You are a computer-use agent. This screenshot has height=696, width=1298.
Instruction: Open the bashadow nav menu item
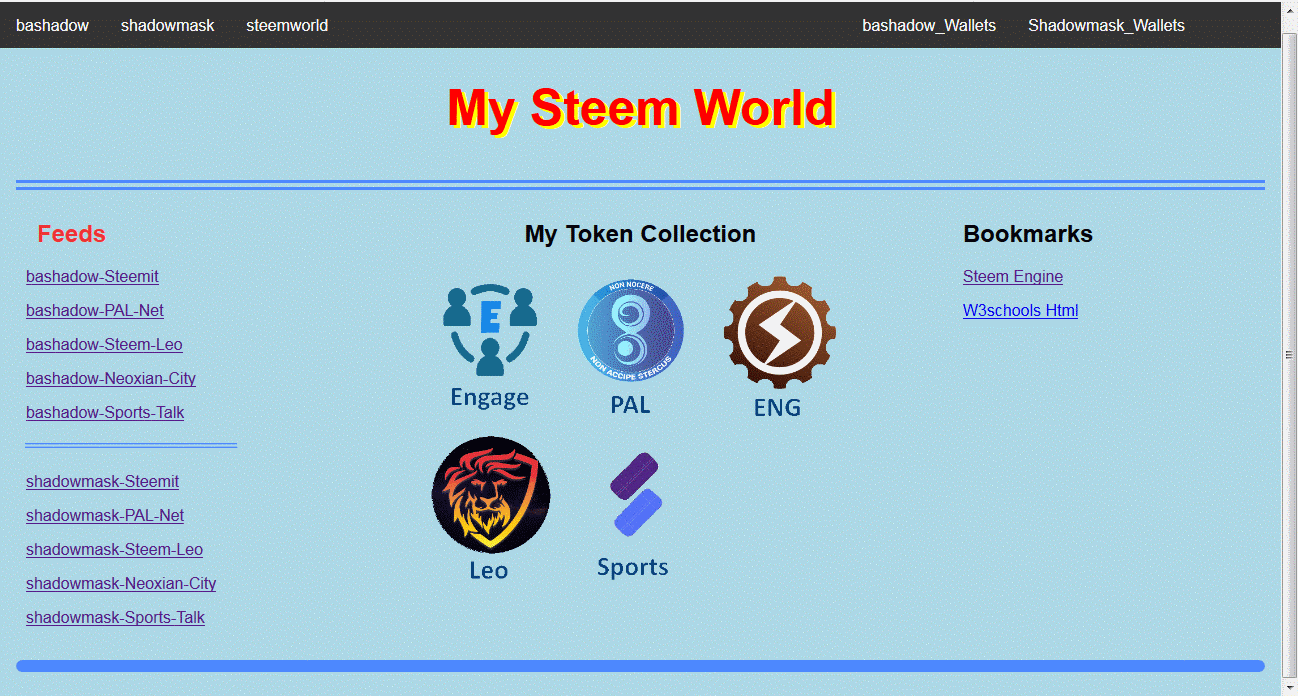[x=52, y=25]
